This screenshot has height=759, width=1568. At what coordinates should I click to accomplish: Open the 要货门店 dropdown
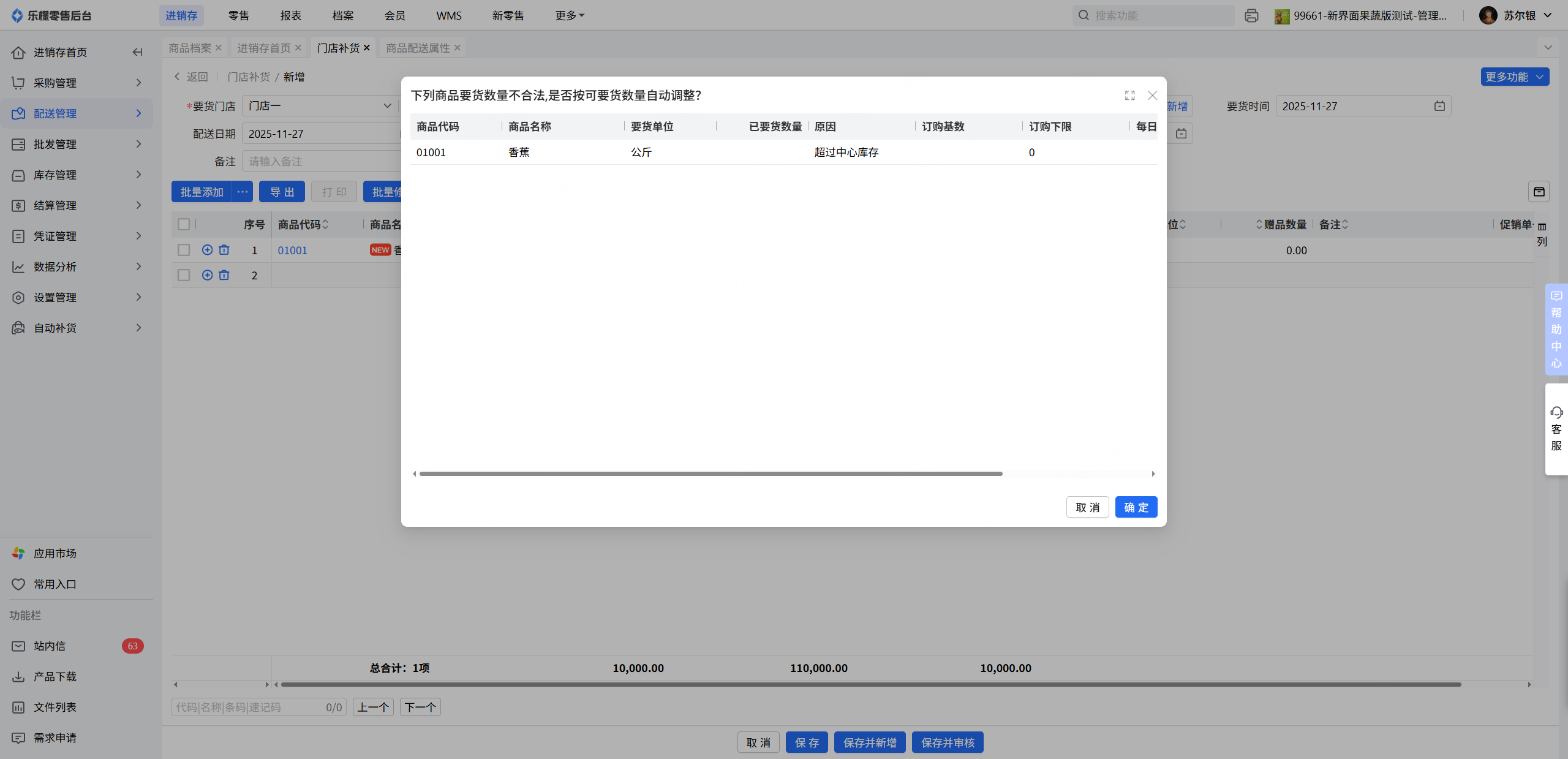(318, 106)
